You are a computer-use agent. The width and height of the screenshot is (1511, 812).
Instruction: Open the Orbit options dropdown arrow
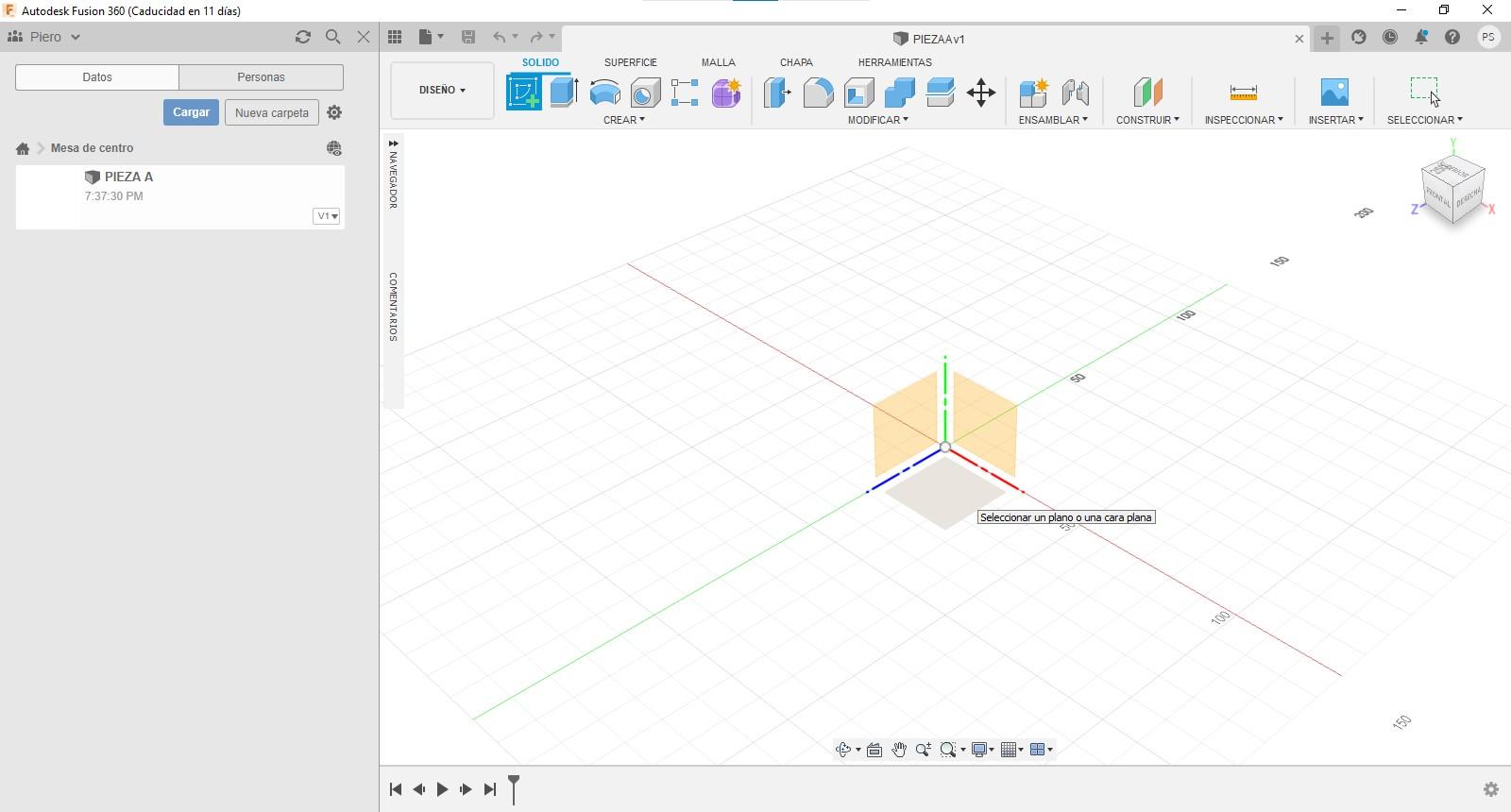tap(857, 750)
